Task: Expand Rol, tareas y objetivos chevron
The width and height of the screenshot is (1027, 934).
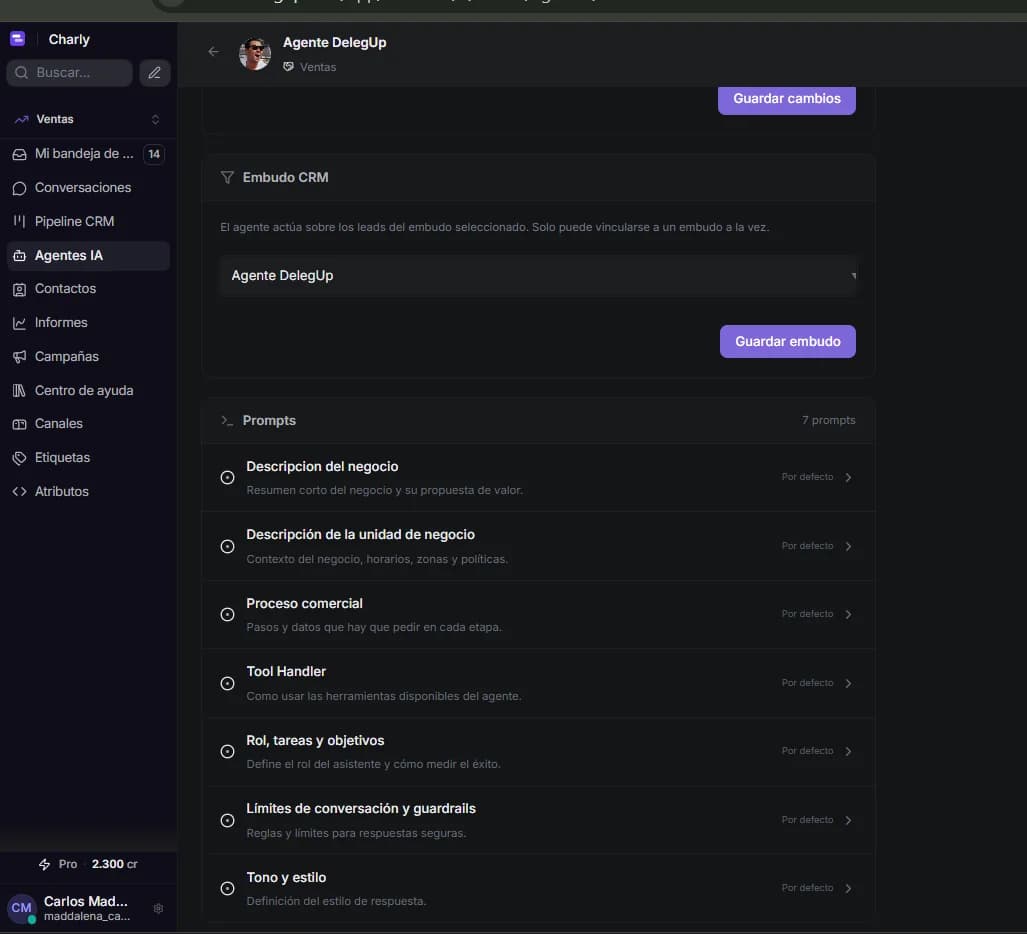Action: tap(848, 751)
